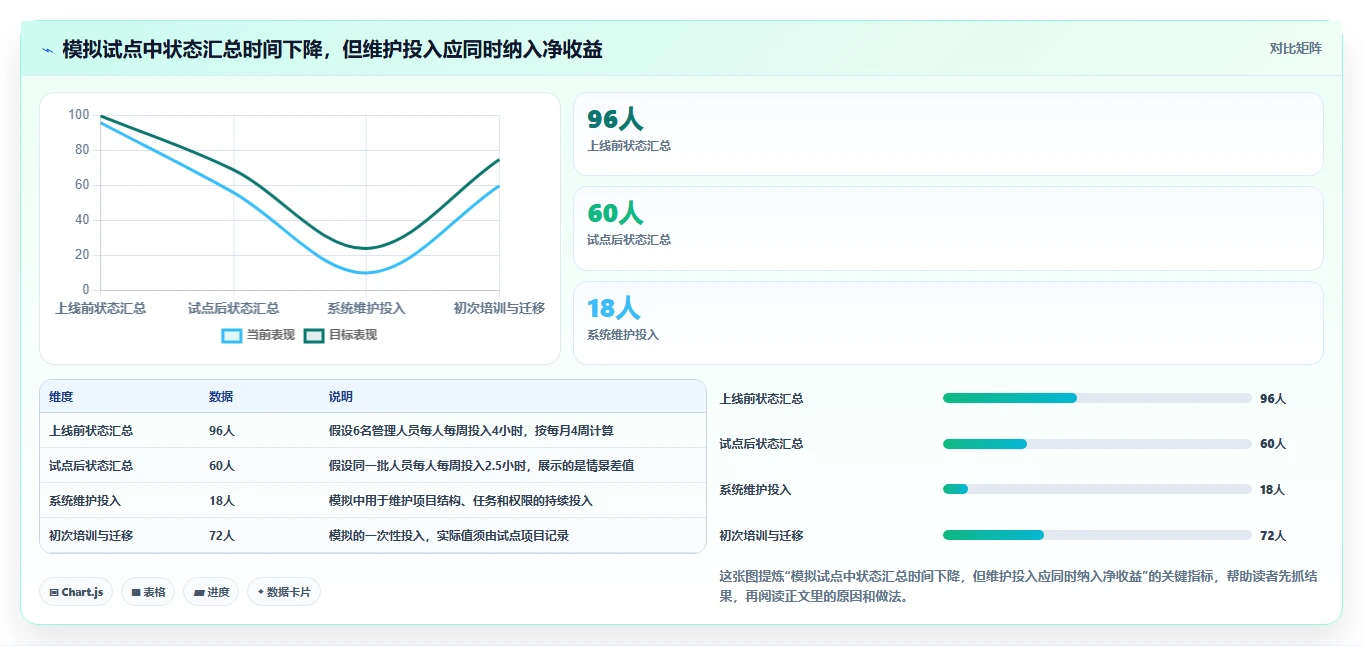Click the 96人 table cell
The width and height of the screenshot is (1363, 646).
pos(222,431)
